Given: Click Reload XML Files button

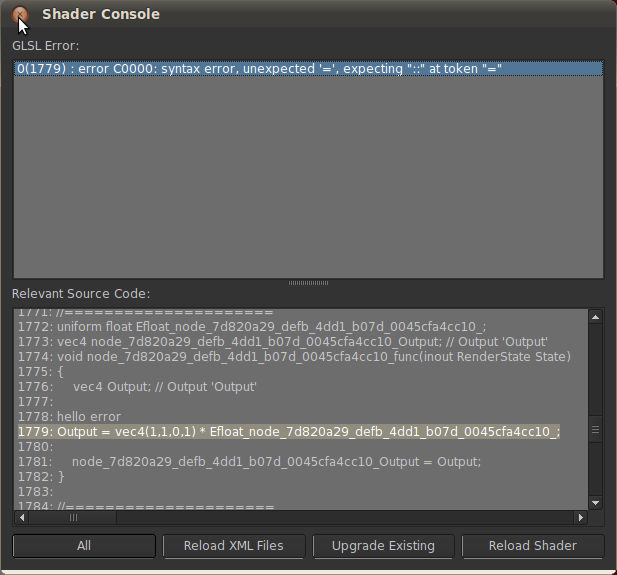Looking at the screenshot, I should pyautogui.click(x=234, y=546).
